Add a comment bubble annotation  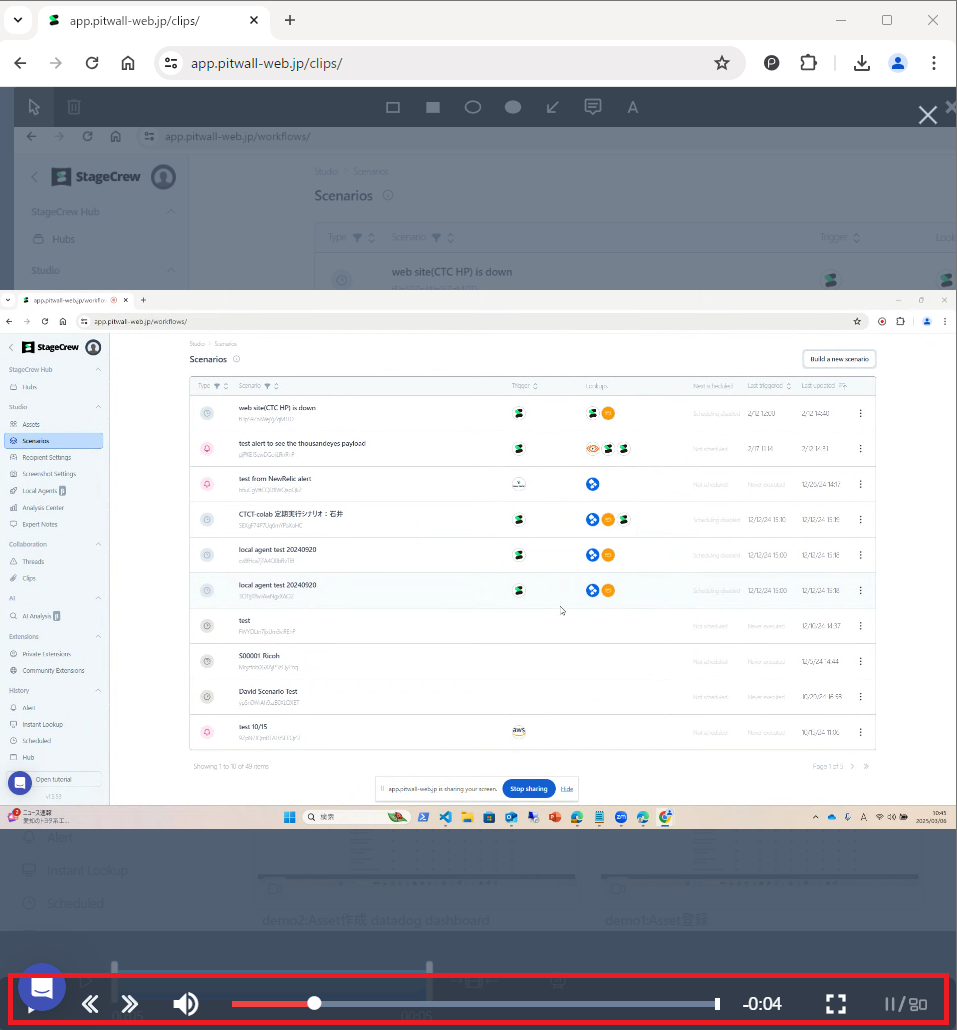592,107
